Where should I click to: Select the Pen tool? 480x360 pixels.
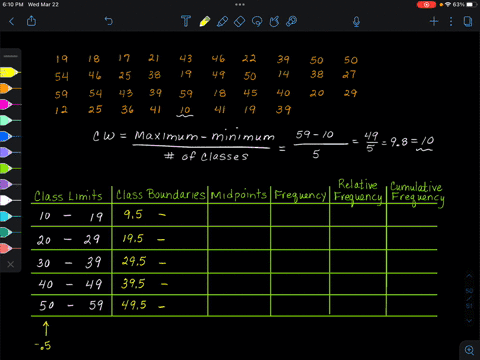pos(222,22)
